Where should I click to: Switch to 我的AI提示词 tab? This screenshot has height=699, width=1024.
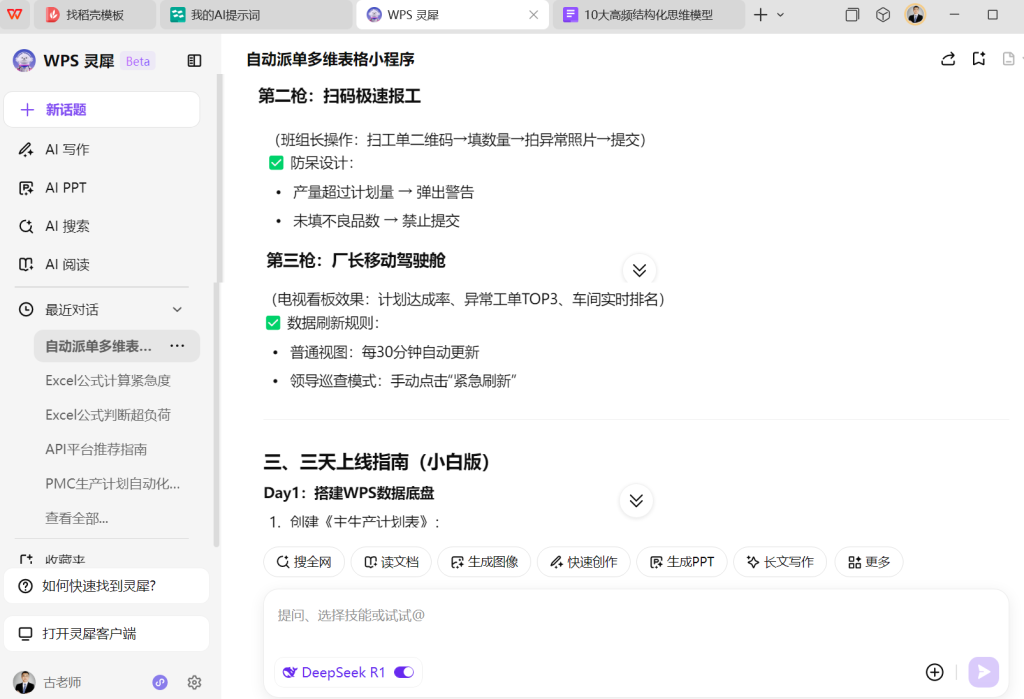(256, 14)
